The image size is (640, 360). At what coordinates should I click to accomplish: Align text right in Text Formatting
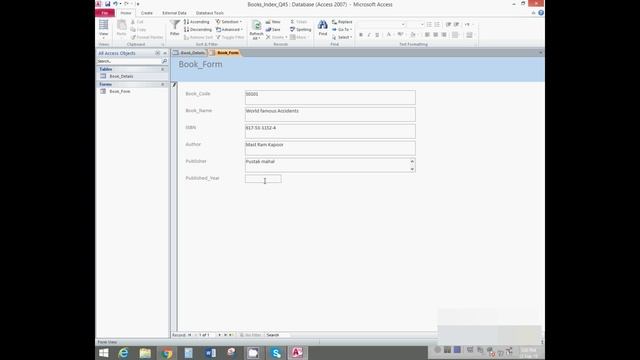pyautogui.click(x=444, y=35)
